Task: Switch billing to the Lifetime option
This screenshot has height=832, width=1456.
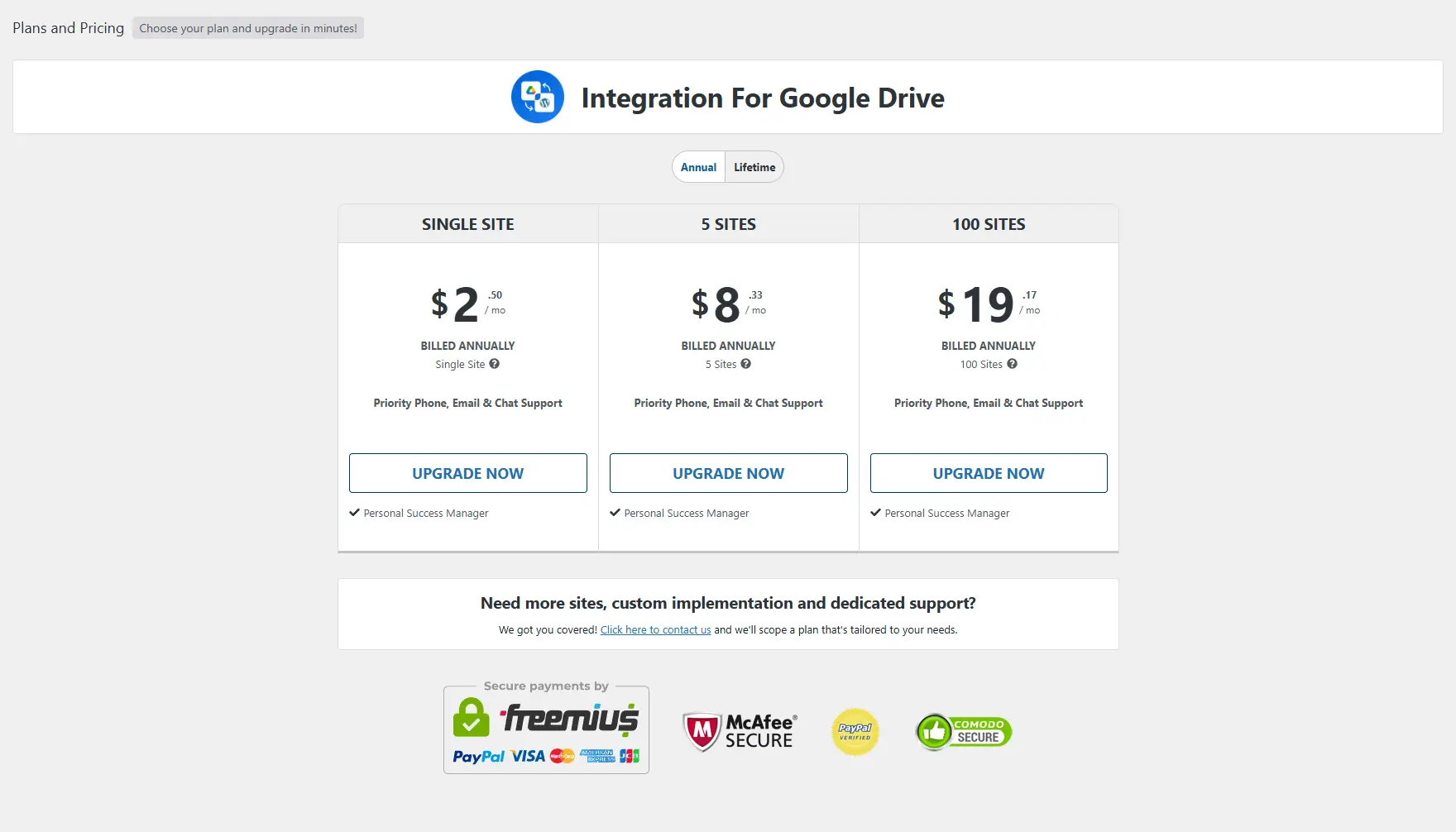Action: tap(754, 167)
